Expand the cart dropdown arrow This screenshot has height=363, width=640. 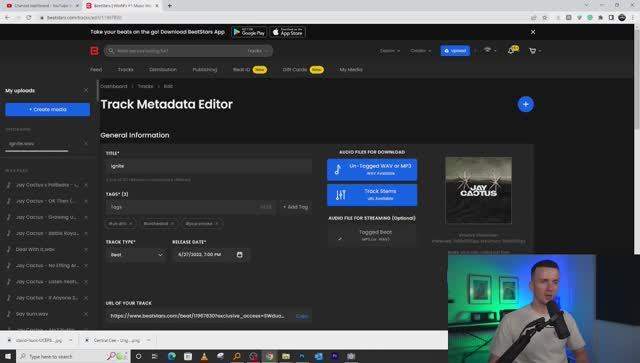(540, 51)
